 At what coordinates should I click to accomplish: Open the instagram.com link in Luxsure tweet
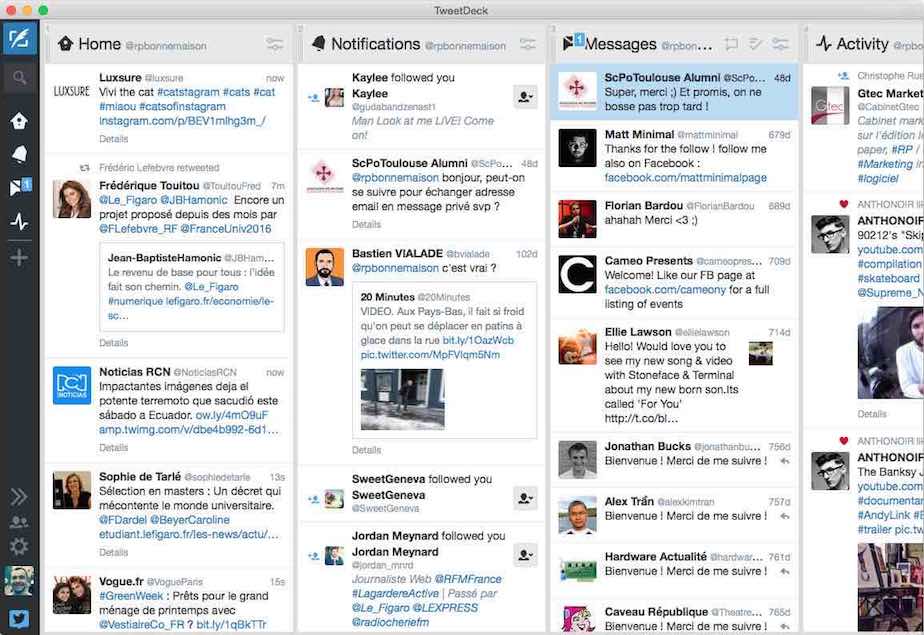(183, 121)
